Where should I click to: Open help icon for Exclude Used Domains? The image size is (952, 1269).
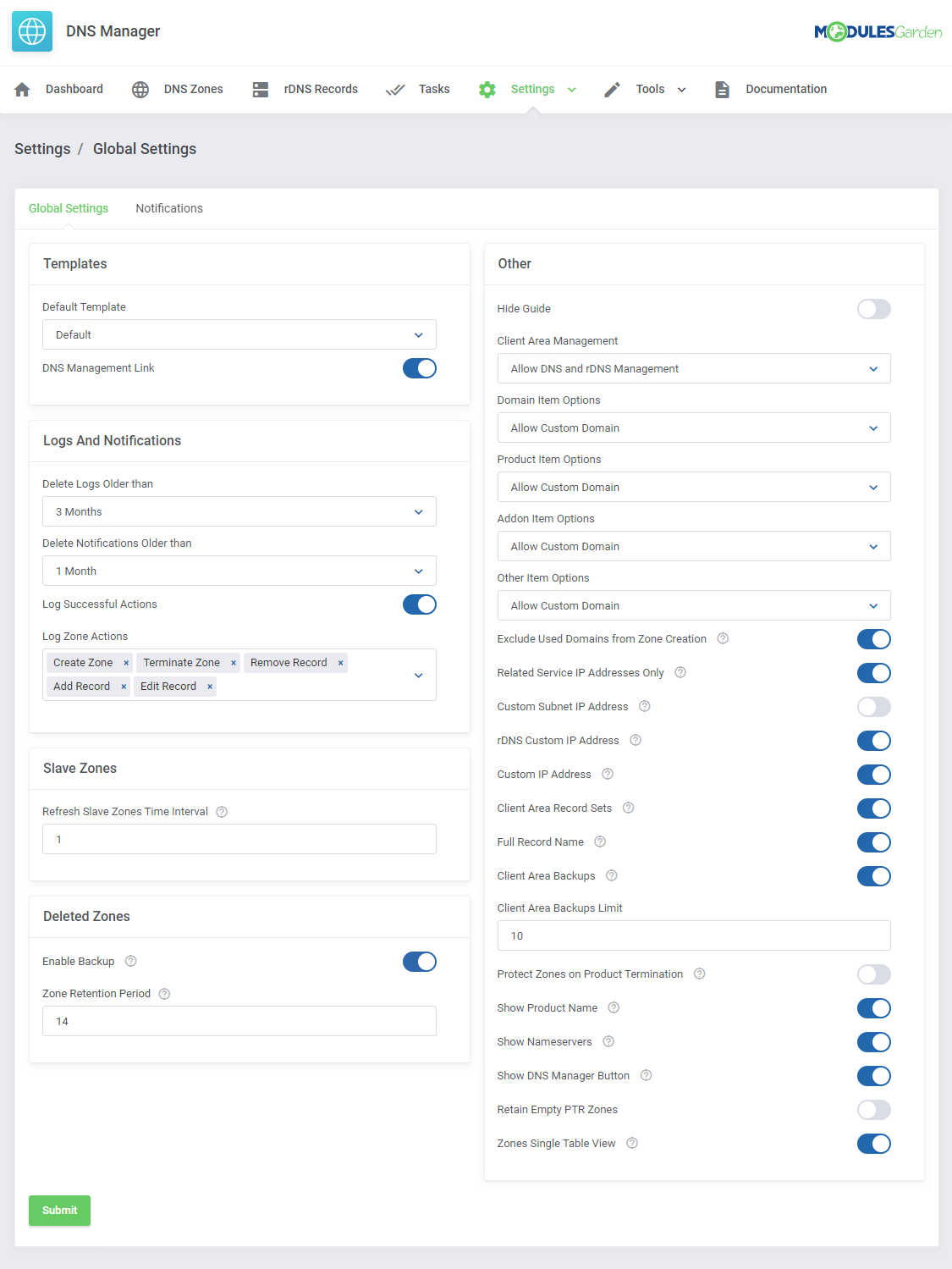pos(723,639)
